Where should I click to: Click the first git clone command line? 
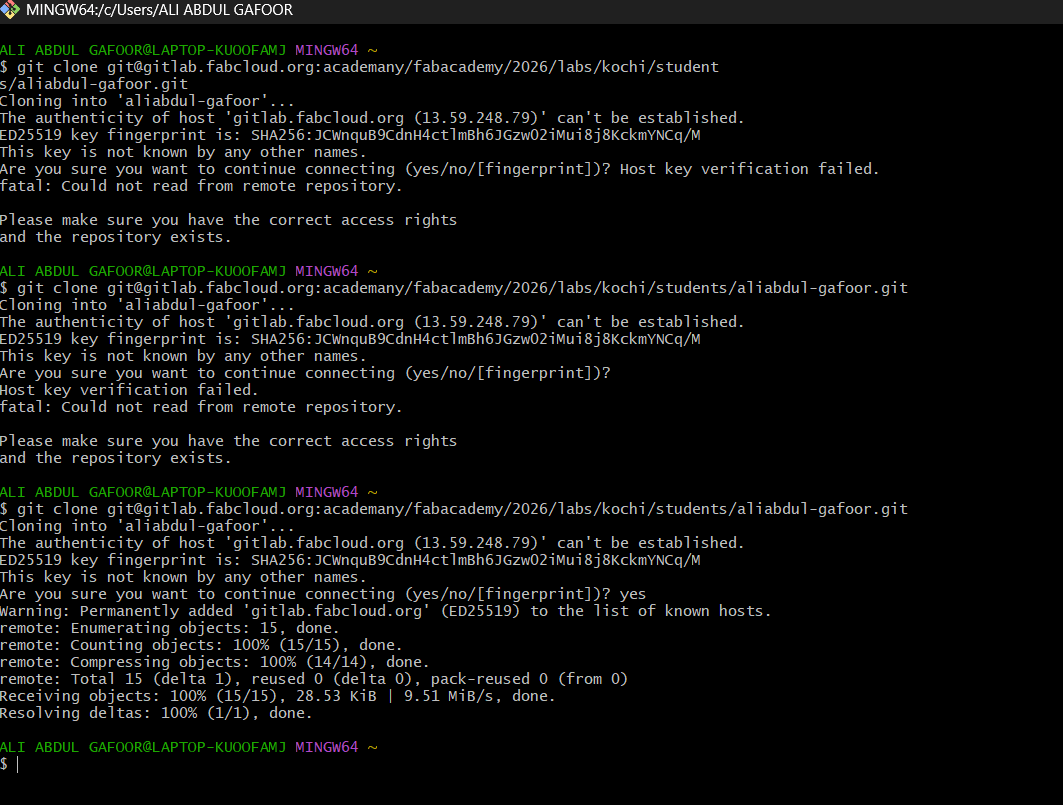coord(360,67)
